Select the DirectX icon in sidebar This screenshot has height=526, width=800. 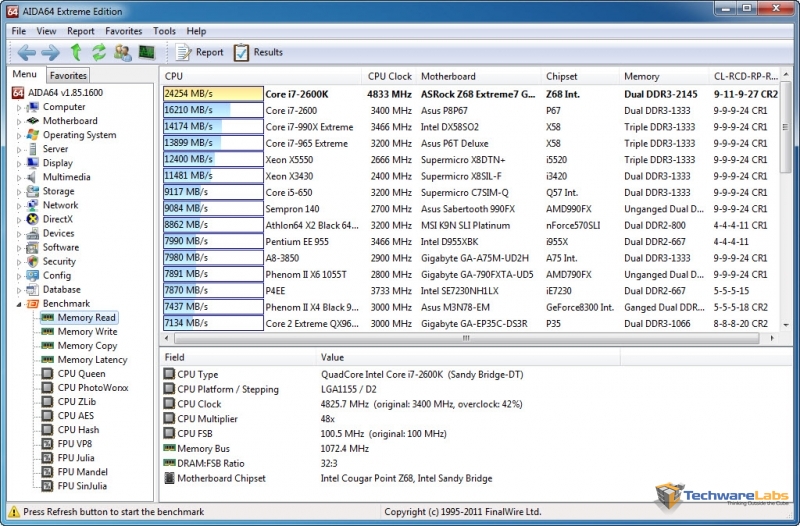(33, 219)
